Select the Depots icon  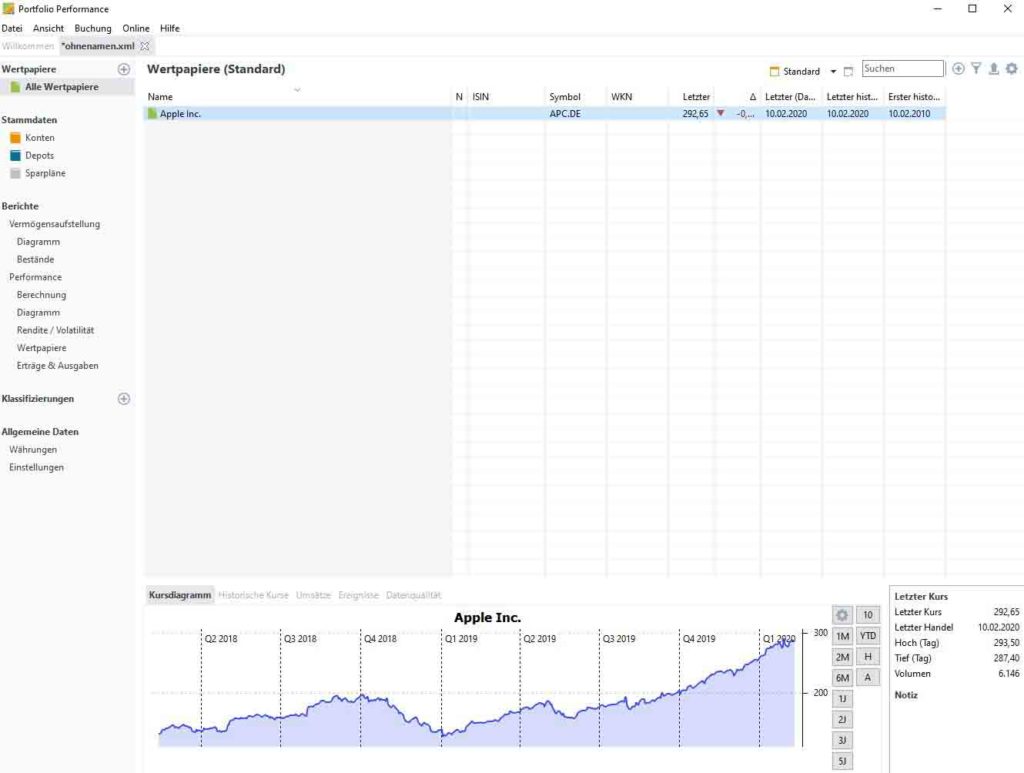coord(15,155)
